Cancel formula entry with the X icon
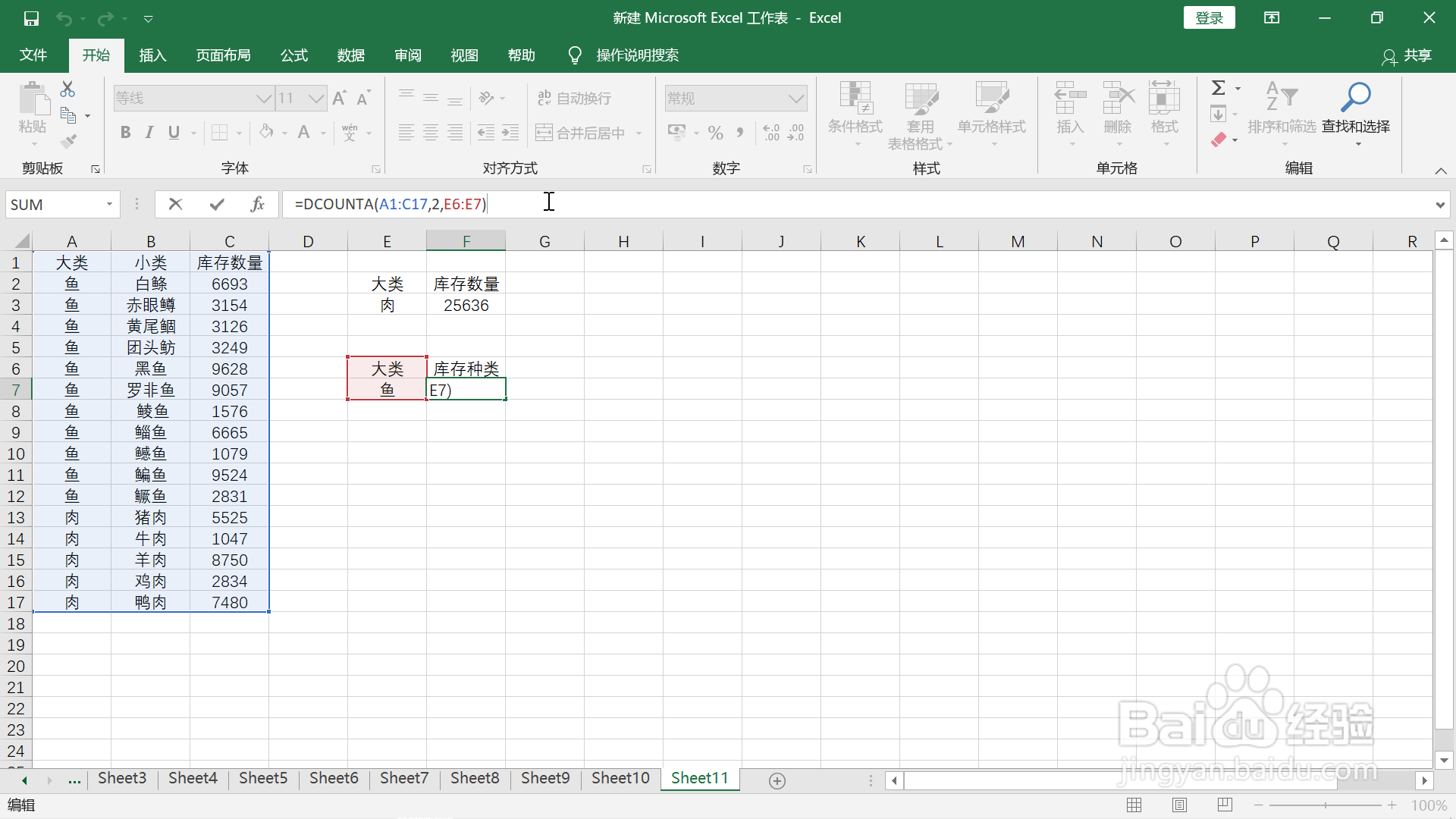This screenshot has height=819, width=1456. [x=175, y=204]
